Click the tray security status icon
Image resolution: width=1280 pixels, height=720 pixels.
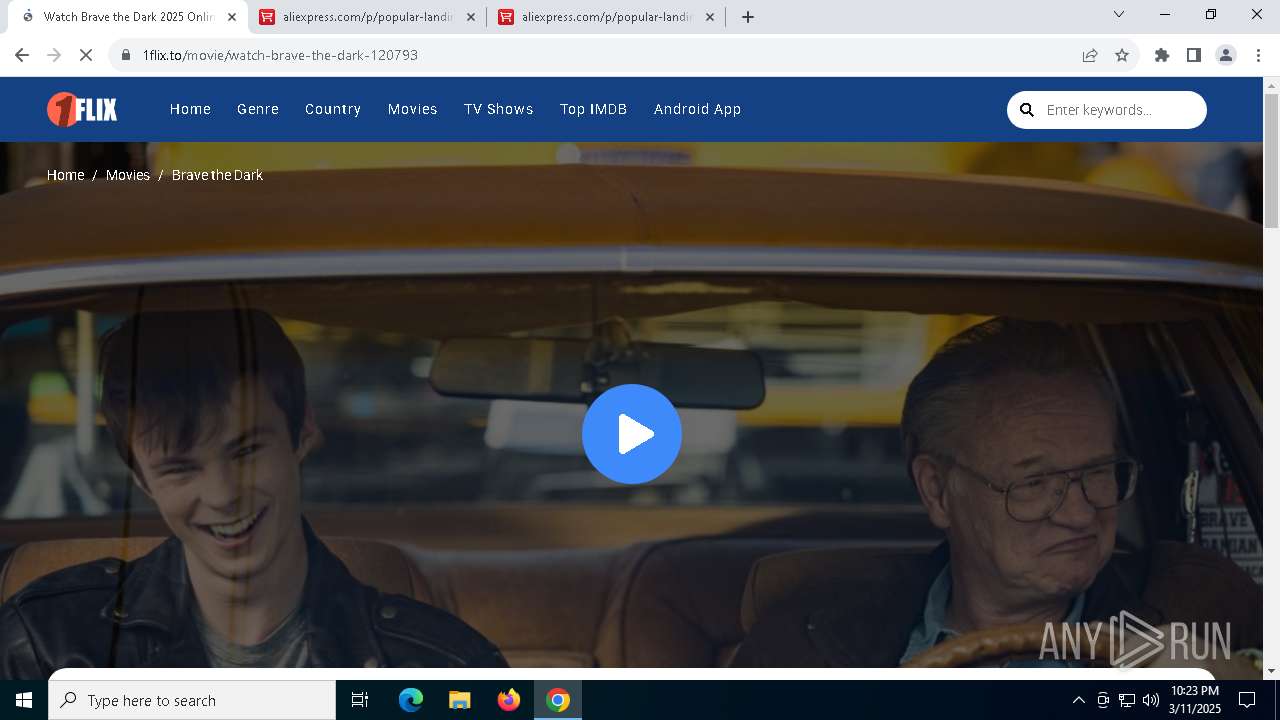point(1103,700)
